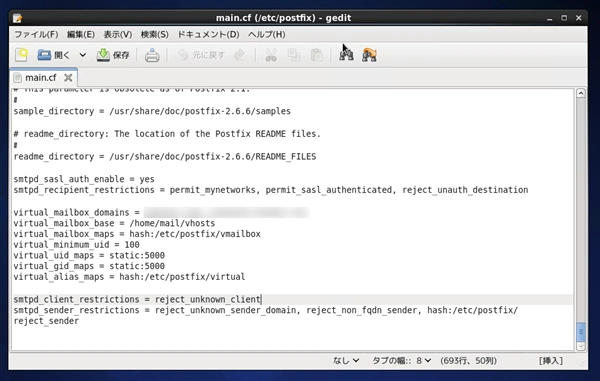Screen dimensions: 600x381
Task: Click the smtpd_client_restrictions line
Action: (137, 299)
